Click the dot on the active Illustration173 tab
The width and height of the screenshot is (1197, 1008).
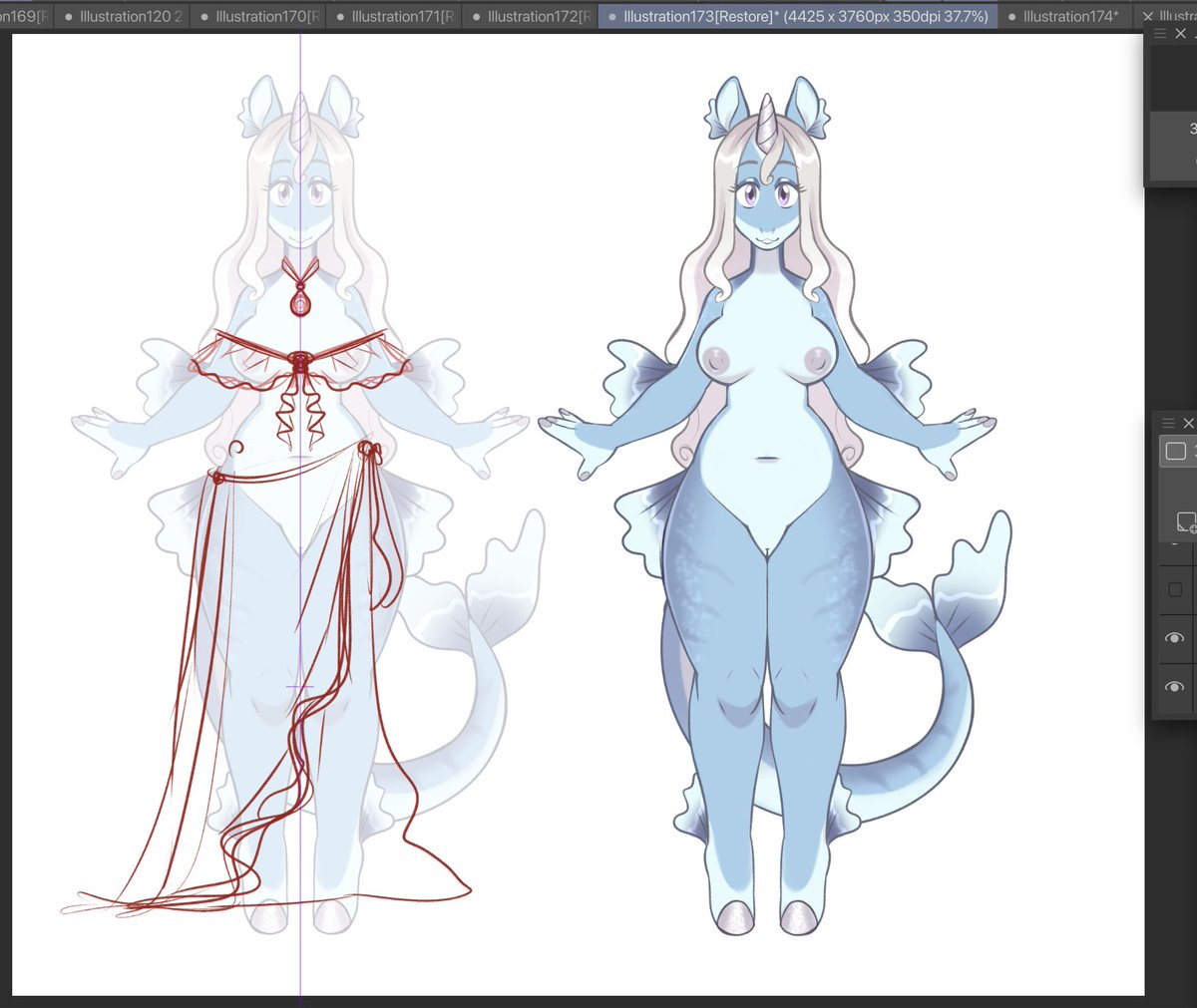click(611, 16)
